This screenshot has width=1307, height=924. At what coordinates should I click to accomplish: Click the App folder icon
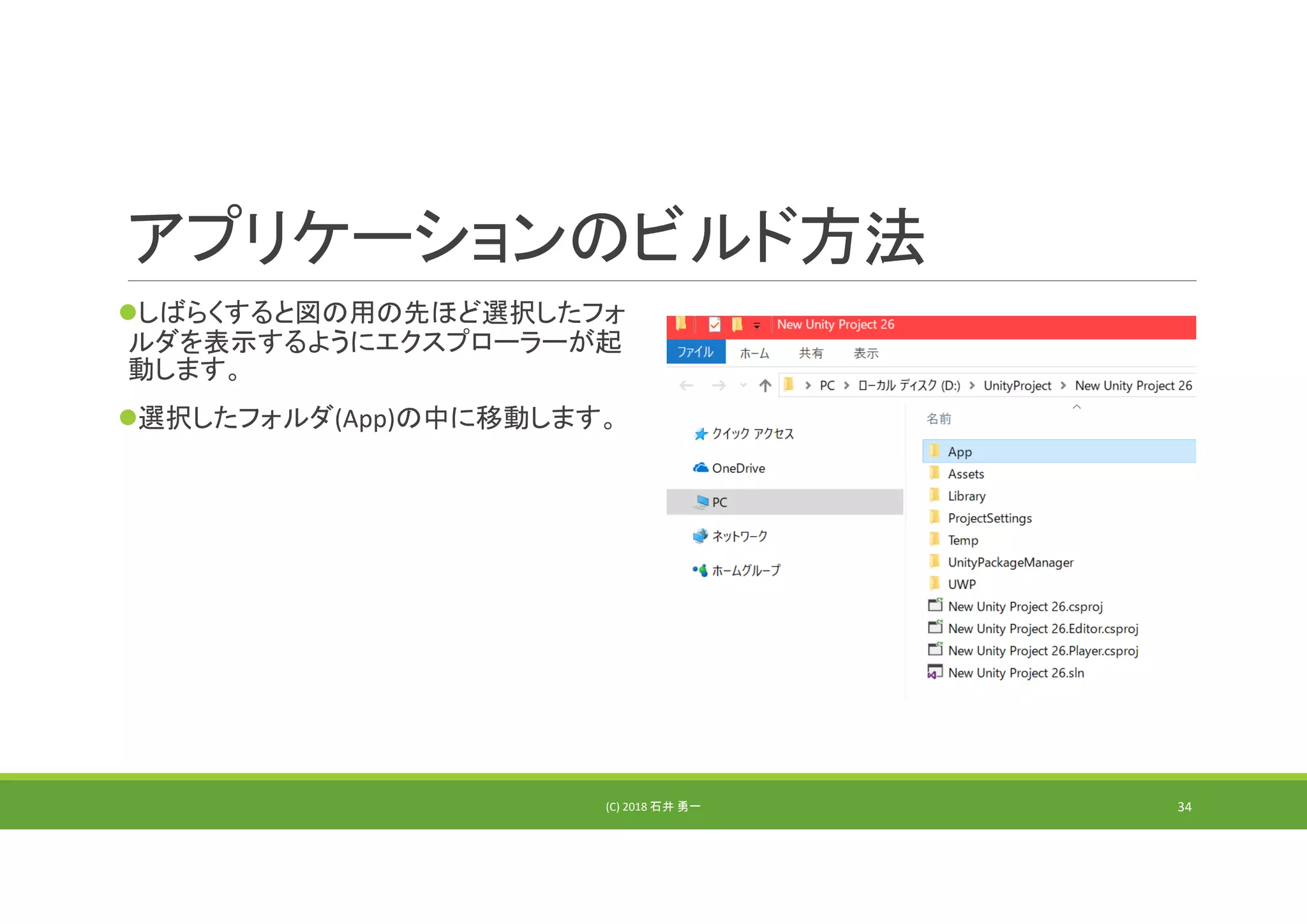pos(935,451)
